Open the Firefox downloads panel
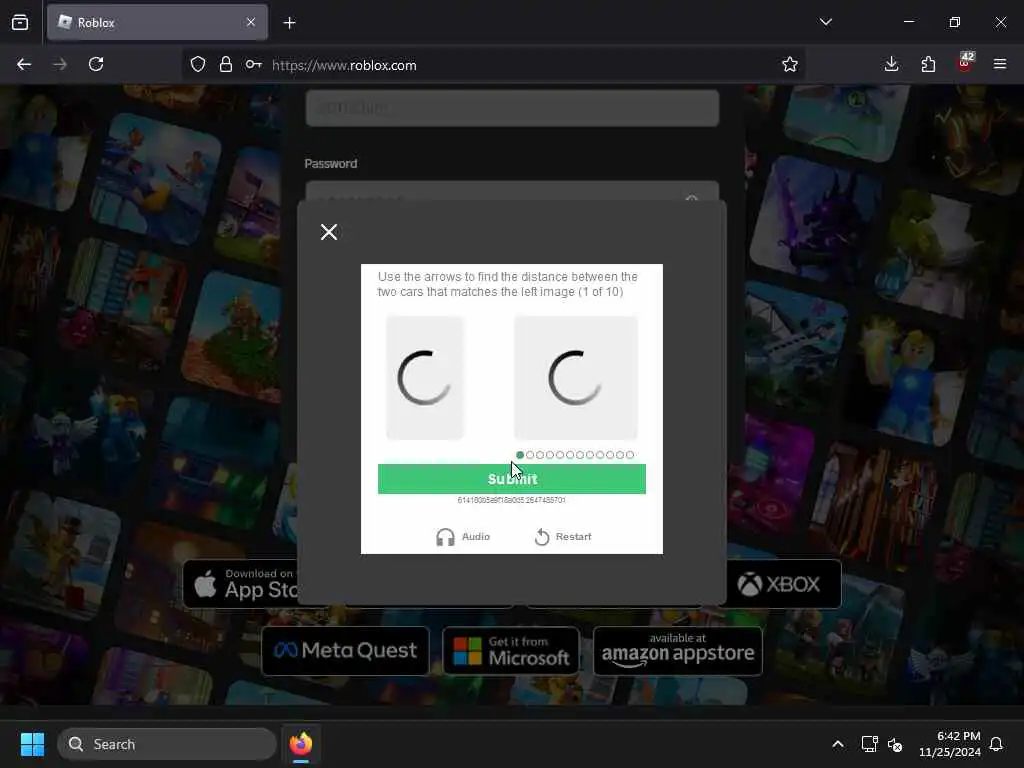The image size is (1024, 768). 891,64
